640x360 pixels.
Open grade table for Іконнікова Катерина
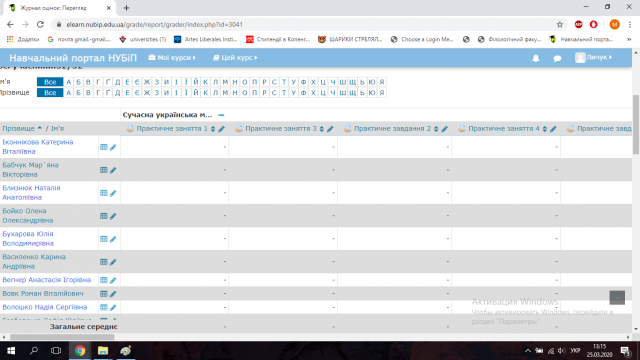[104, 147]
